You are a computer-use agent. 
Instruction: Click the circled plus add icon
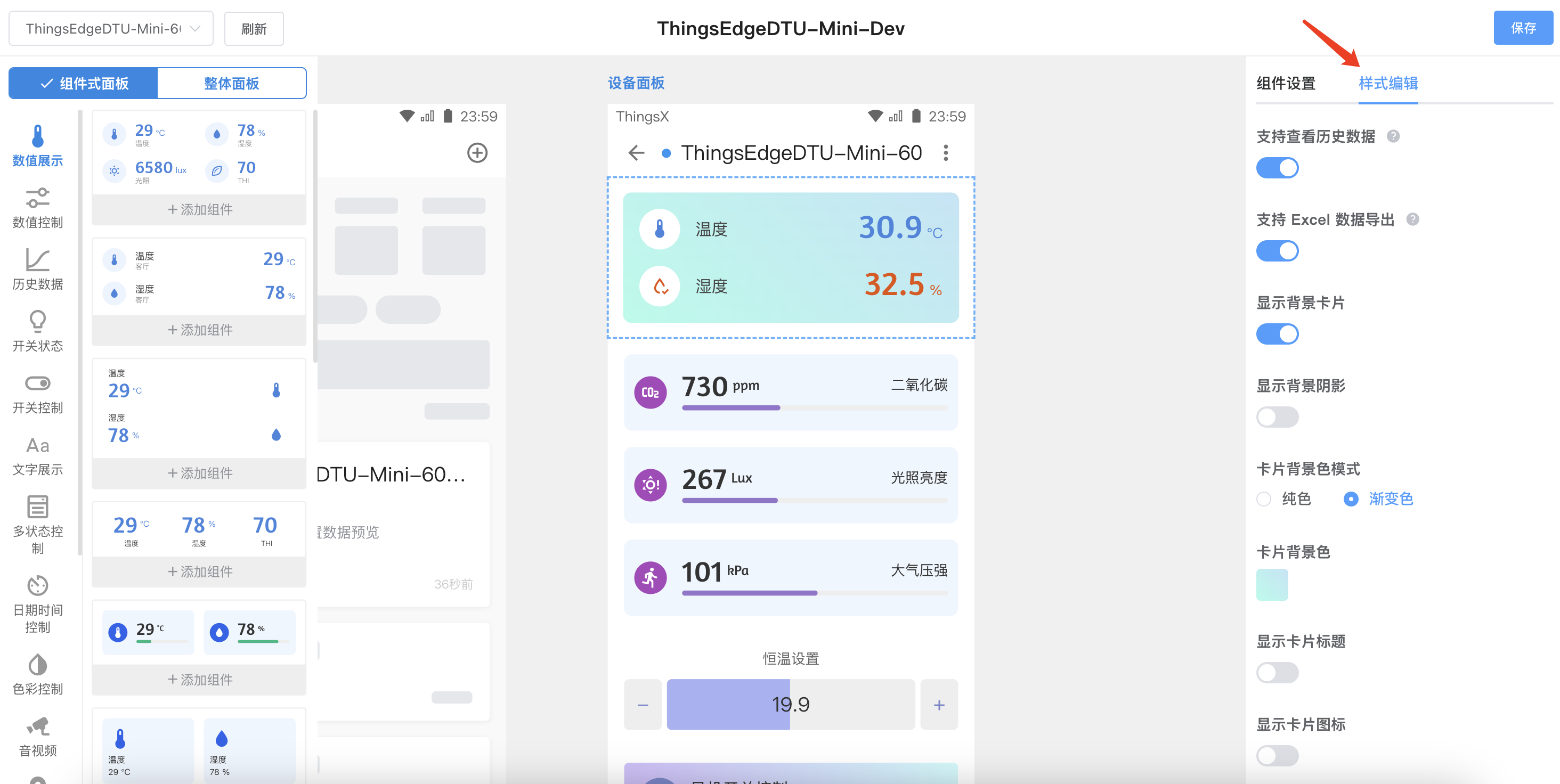pyautogui.click(x=477, y=152)
